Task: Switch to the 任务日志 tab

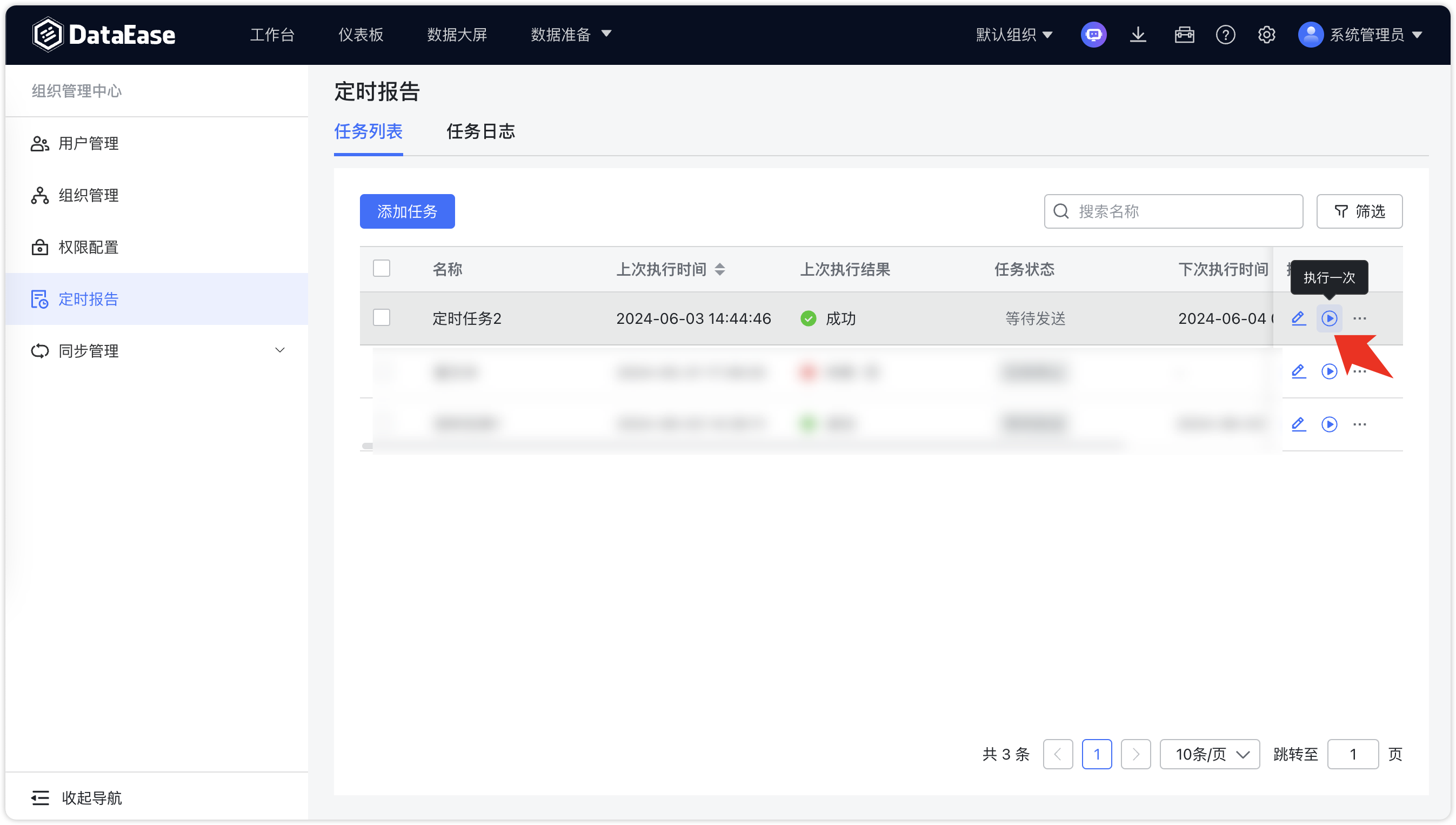Action: (x=480, y=131)
